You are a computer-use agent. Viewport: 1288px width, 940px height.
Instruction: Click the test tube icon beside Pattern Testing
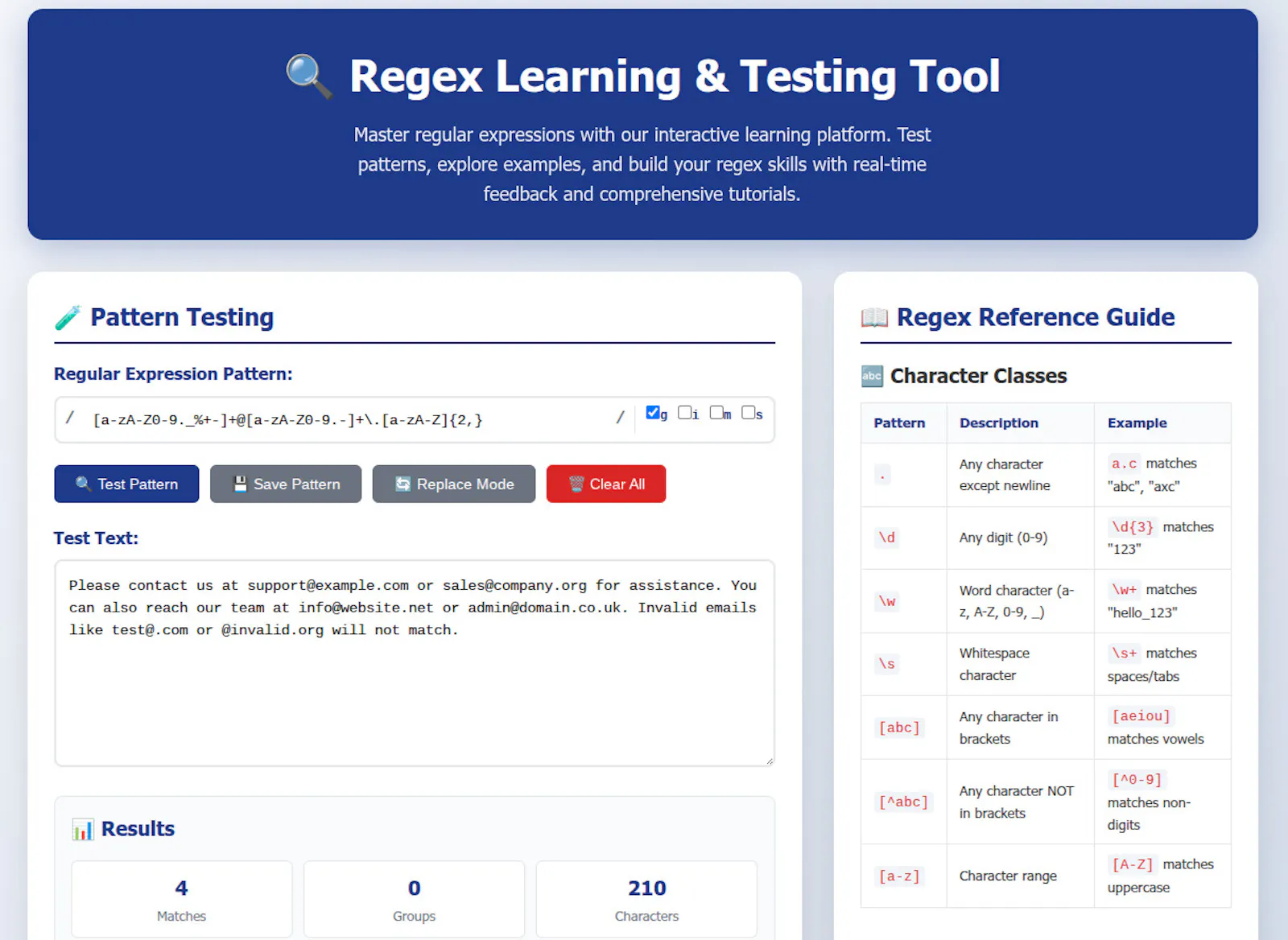click(68, 318)
